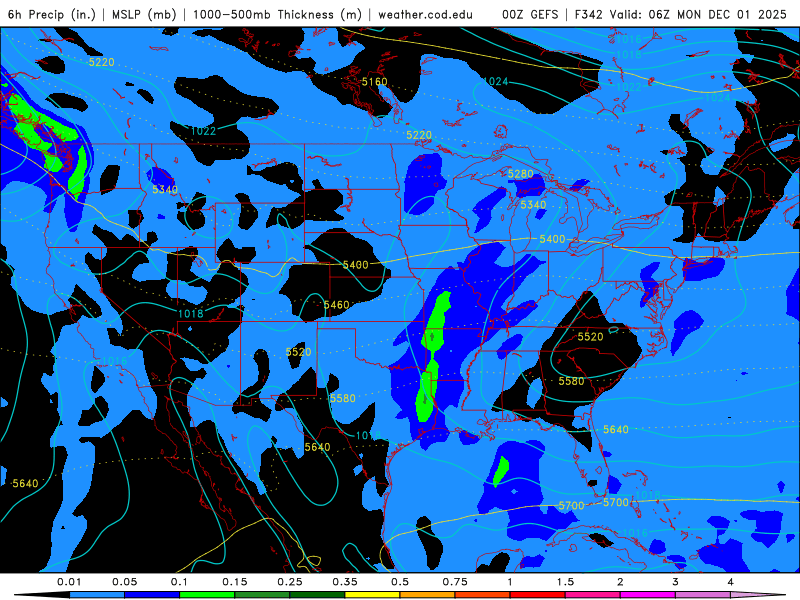The height and width of the screenshot is (600, 800).
Task: Click the 0.75 legend value
Action: 455,582
